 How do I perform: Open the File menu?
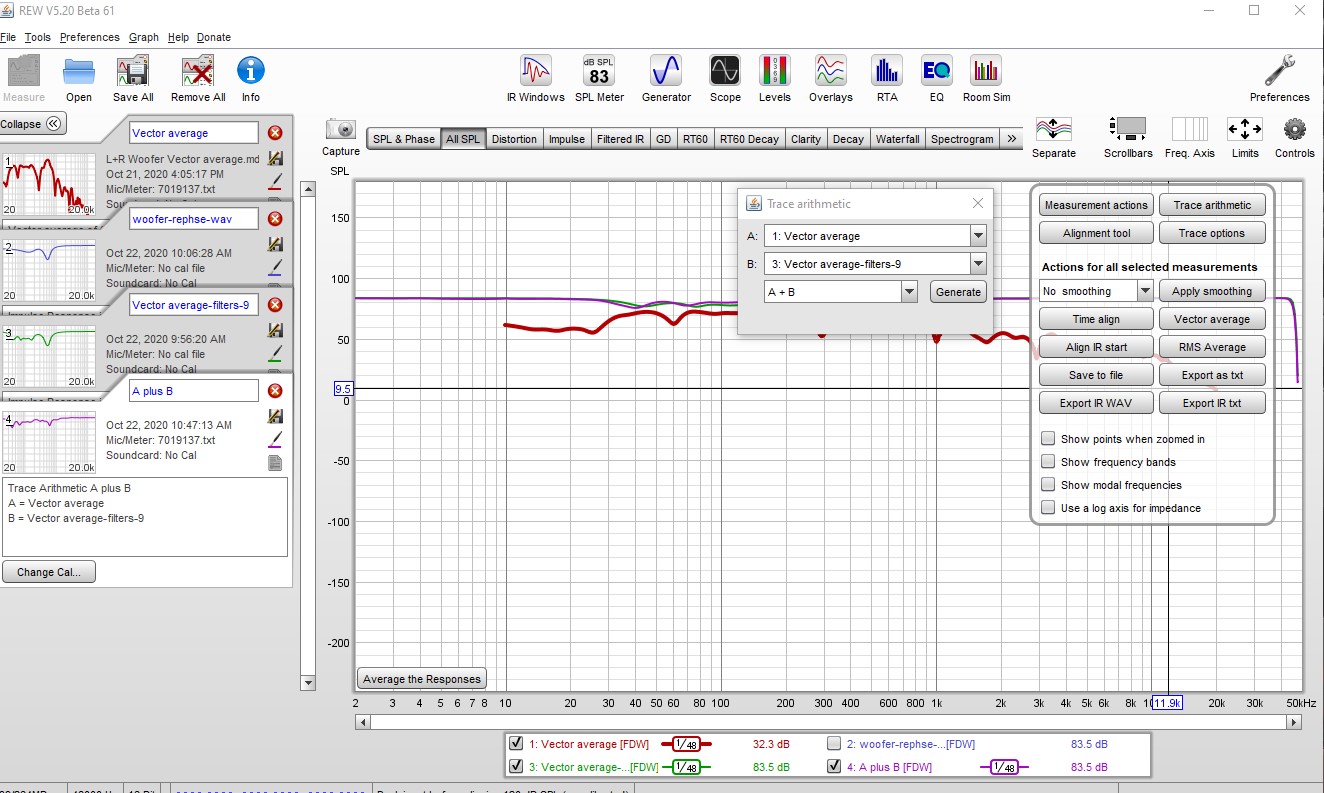(x=8, y=37)
